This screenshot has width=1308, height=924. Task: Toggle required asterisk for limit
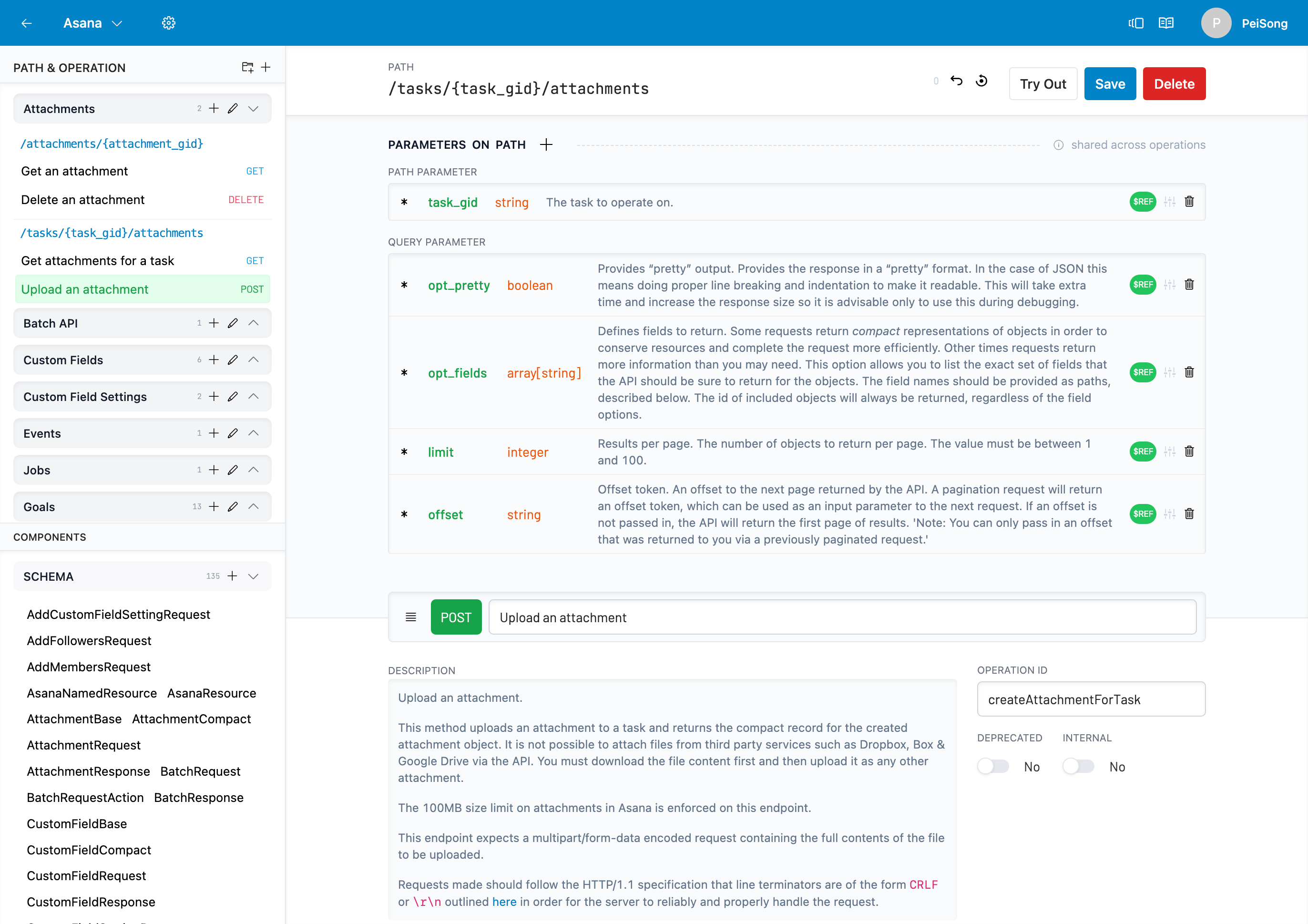404,452
